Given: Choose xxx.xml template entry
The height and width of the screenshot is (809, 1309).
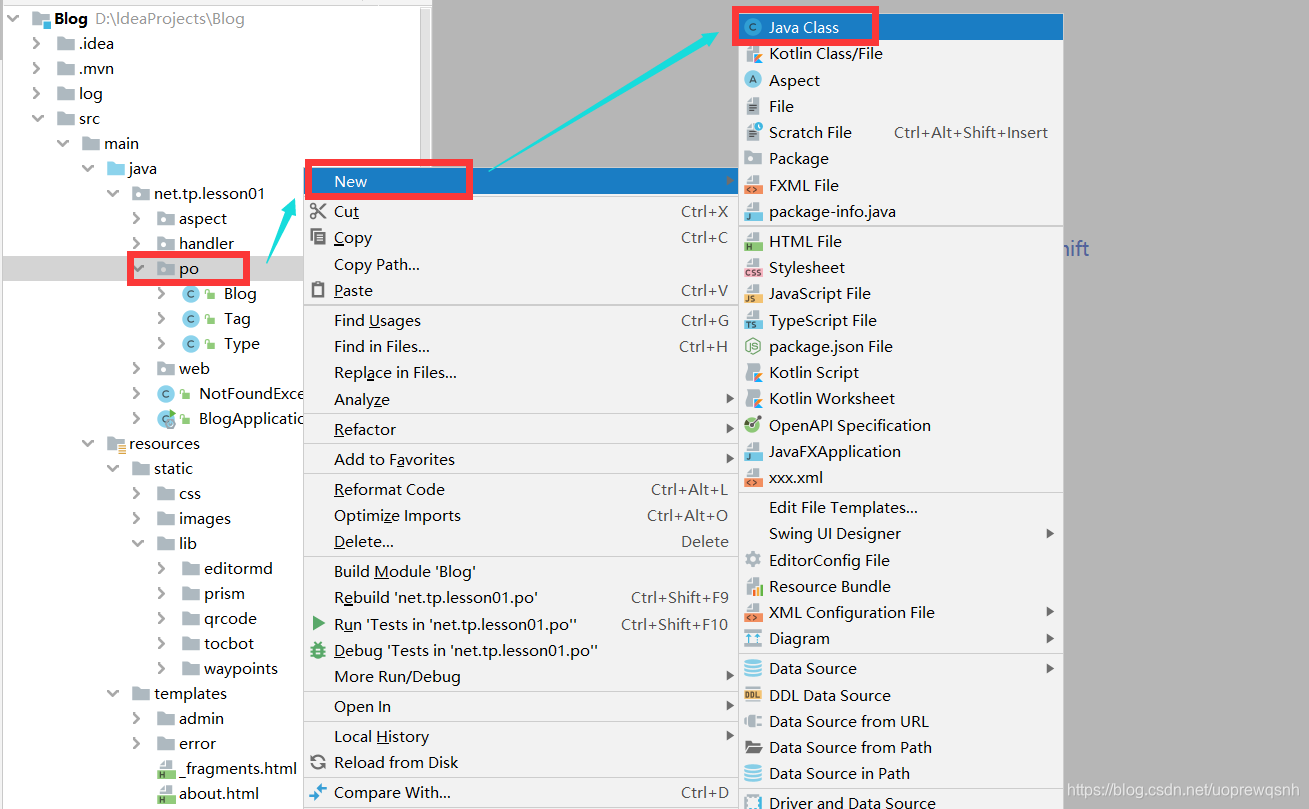Looking at the screenshot, I should coord(901,477).
